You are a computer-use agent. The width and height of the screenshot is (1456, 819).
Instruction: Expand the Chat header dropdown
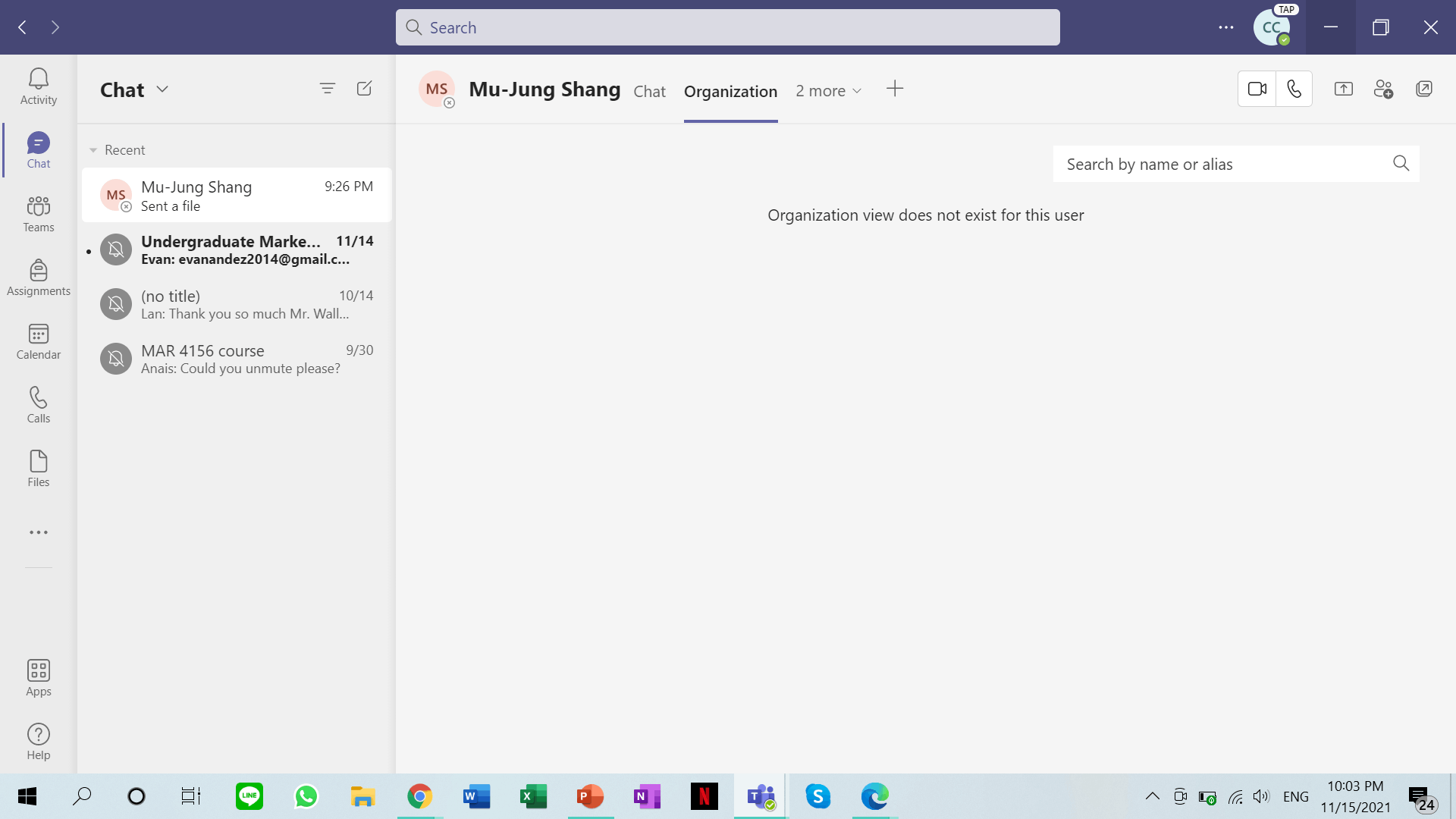162,89
